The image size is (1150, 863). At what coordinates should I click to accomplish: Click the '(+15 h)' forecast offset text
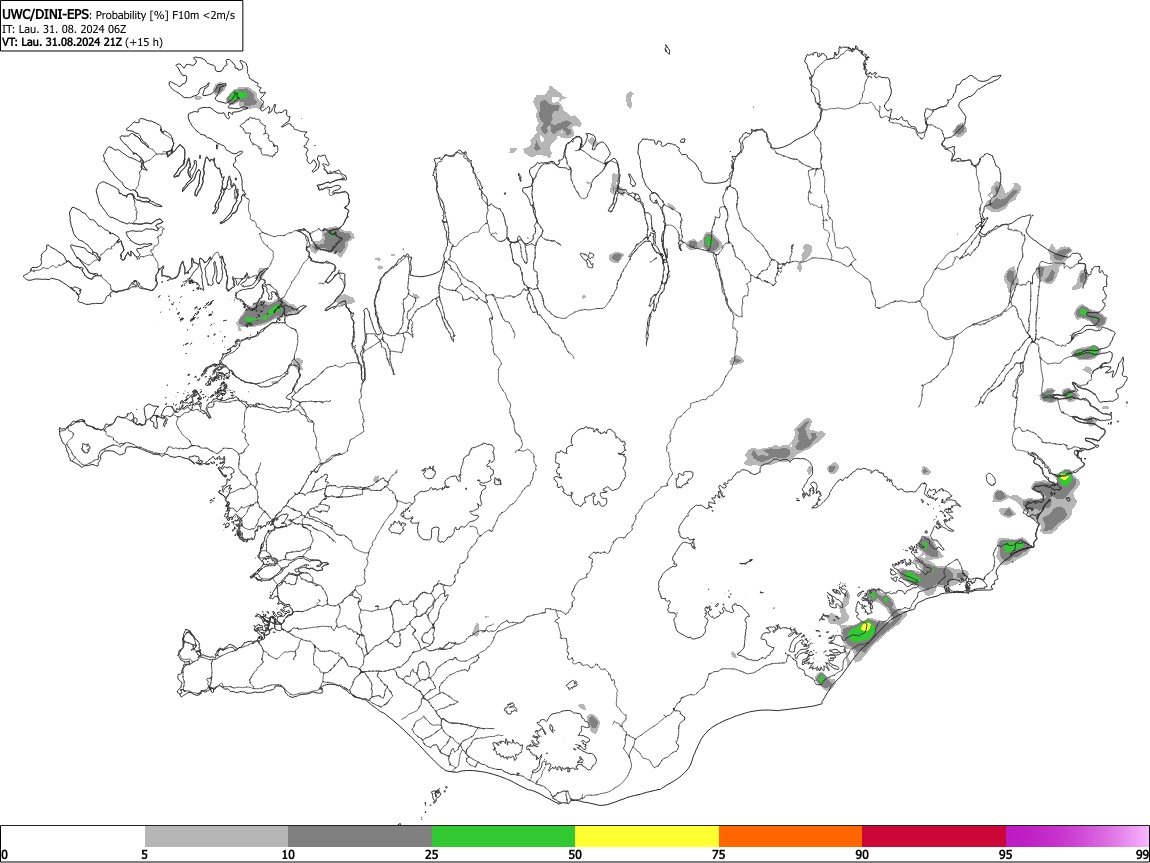click(x=144, y=42)
